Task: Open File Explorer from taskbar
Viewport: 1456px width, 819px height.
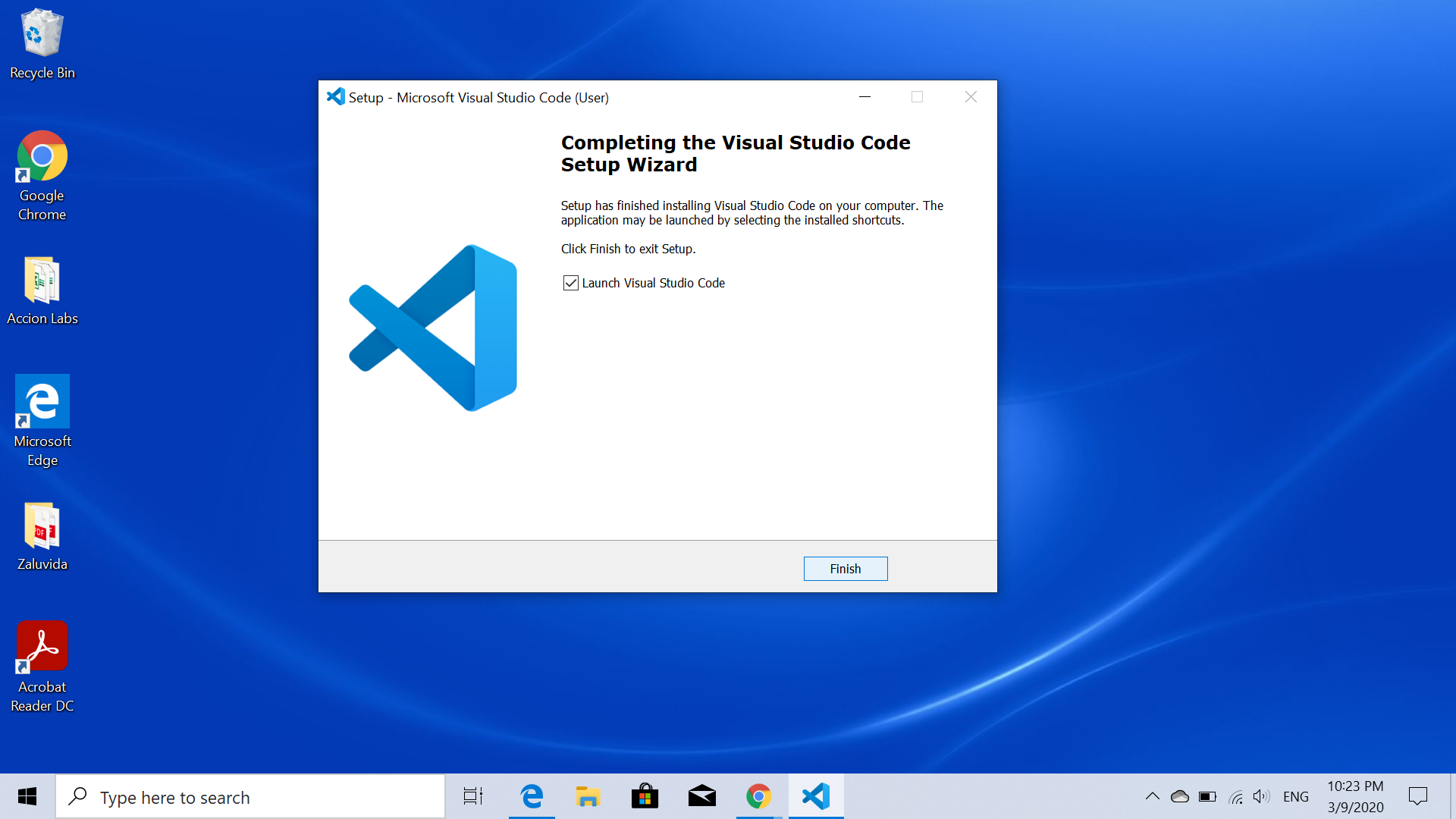Action: 588,796
